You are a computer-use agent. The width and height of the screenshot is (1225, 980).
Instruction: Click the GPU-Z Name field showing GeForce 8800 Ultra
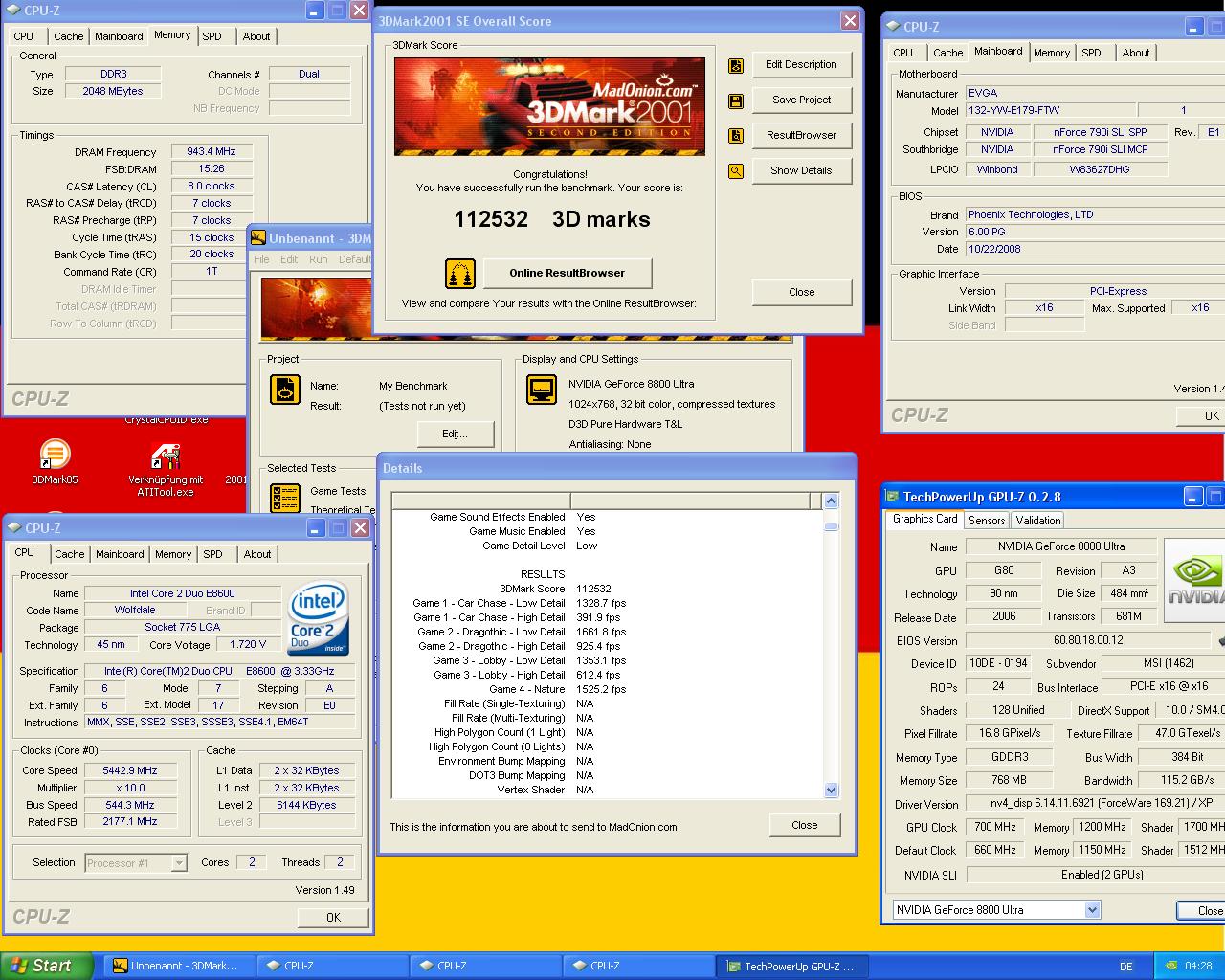pos(1060,547)
